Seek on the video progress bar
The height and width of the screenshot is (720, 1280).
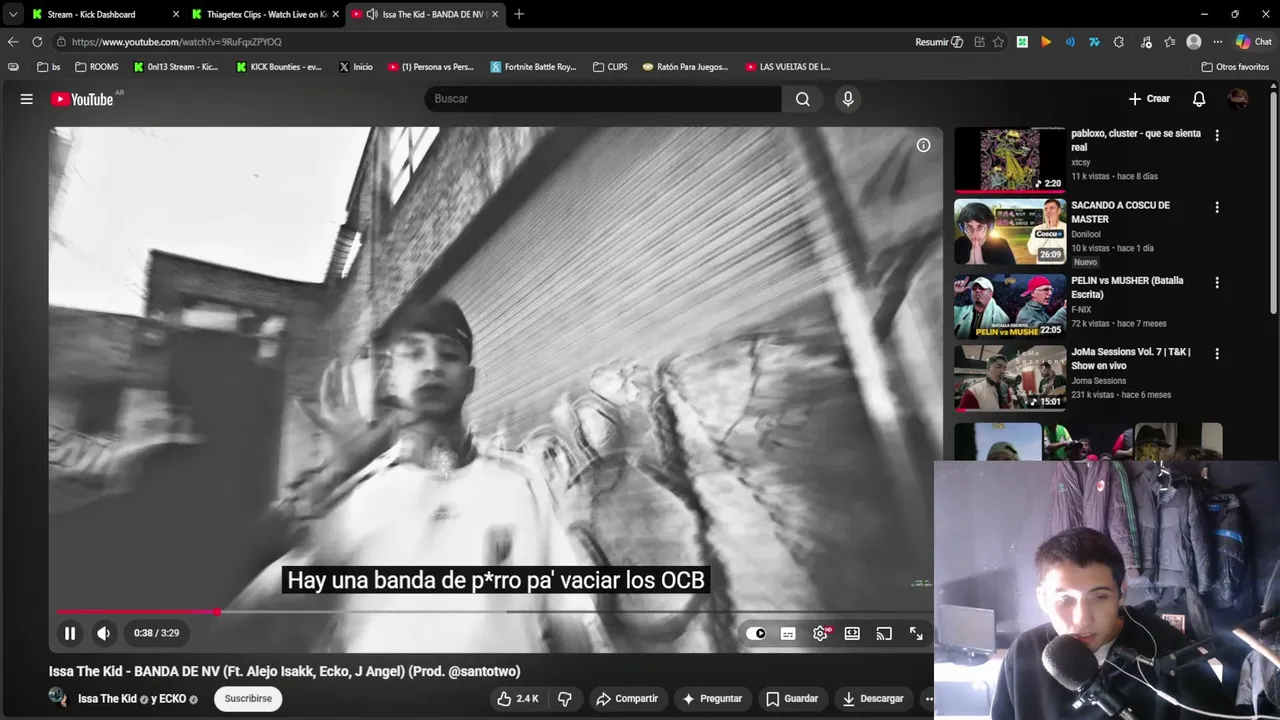pos(495,612)
